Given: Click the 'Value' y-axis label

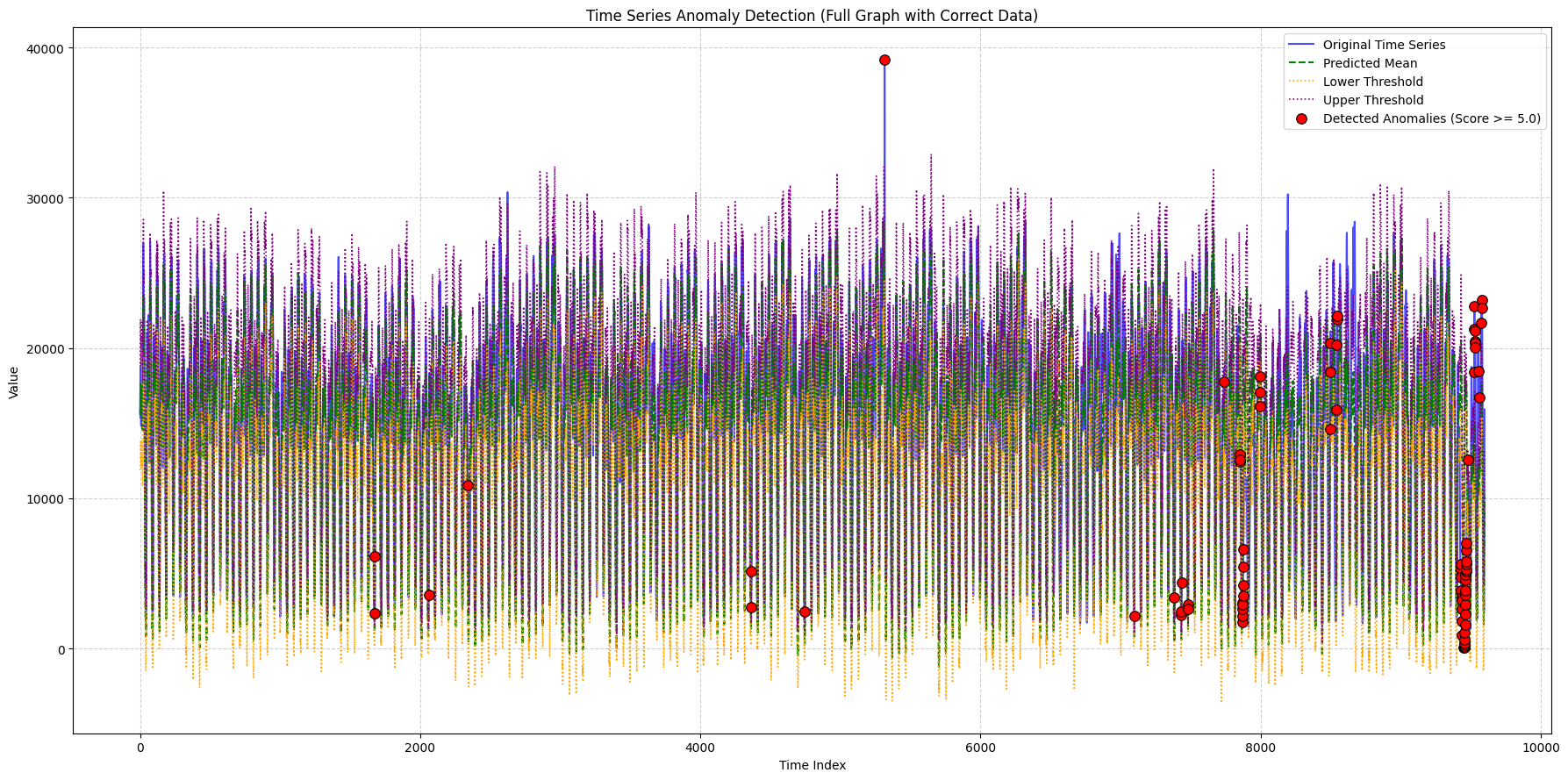Looking at the screenshot, I should (14, 383).
